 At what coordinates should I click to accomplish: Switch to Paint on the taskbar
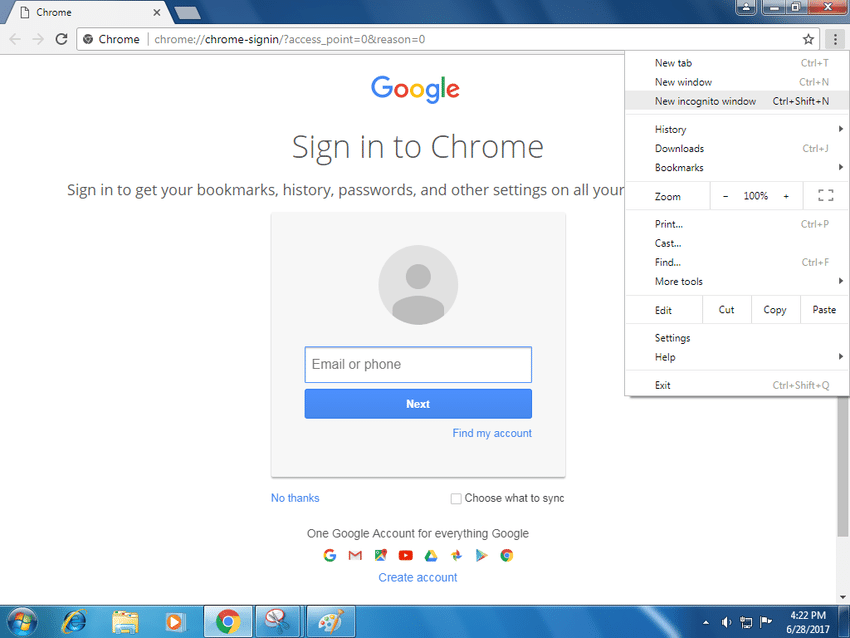coord(331,622)
